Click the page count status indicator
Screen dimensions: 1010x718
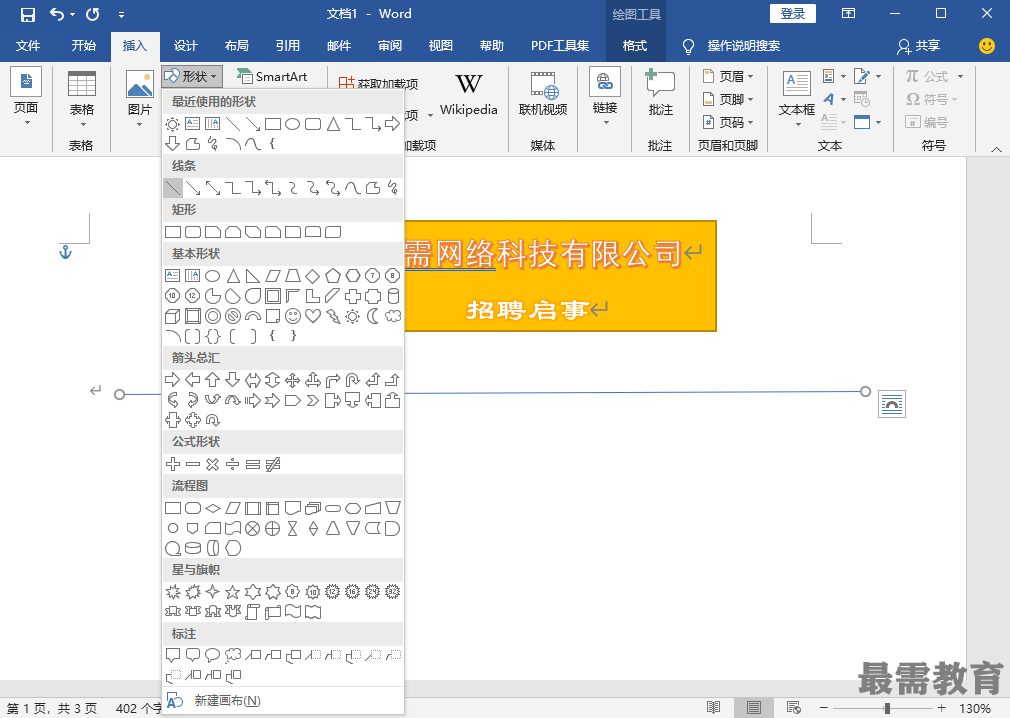coord(52,708)
